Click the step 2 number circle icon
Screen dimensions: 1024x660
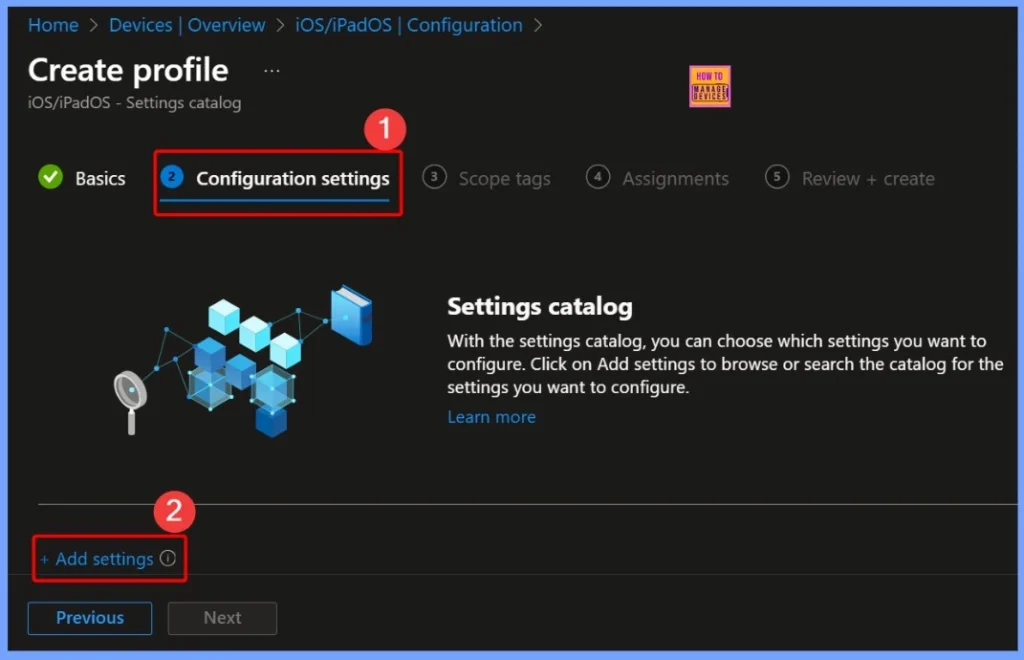point(172,178)
